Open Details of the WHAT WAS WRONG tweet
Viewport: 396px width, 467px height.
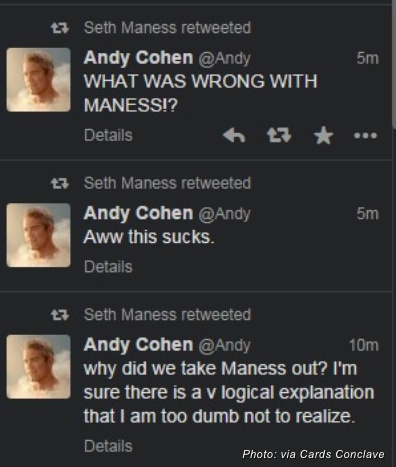(x=108, y=135)
